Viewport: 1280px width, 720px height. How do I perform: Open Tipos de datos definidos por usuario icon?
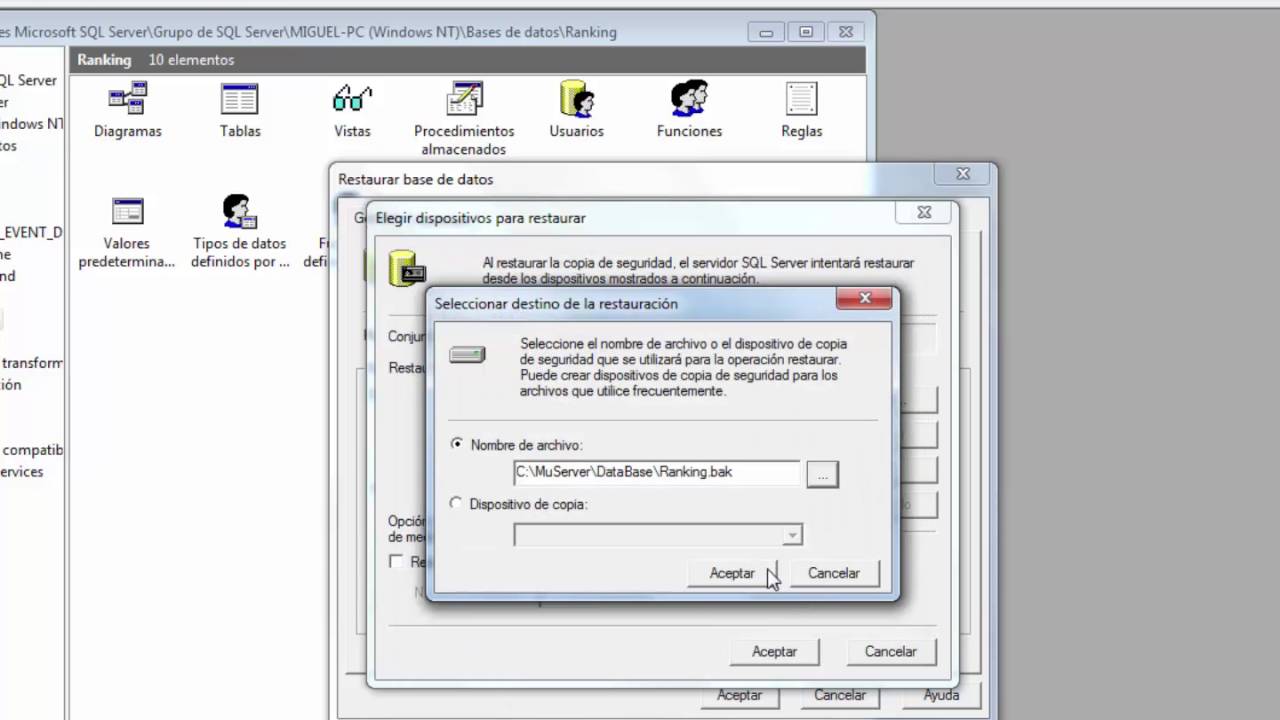[x=240, y=211]
